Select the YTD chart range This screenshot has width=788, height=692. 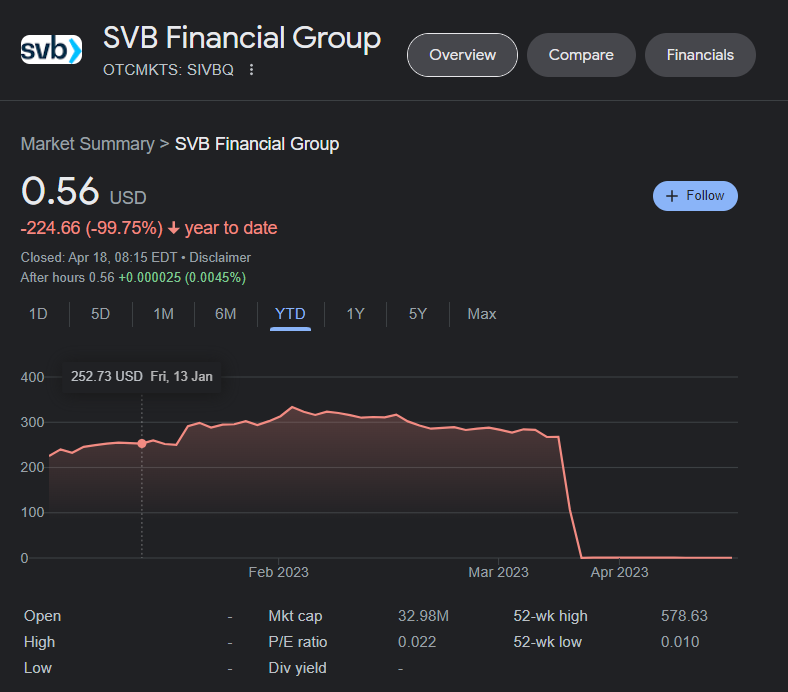(x=290, y=314)
